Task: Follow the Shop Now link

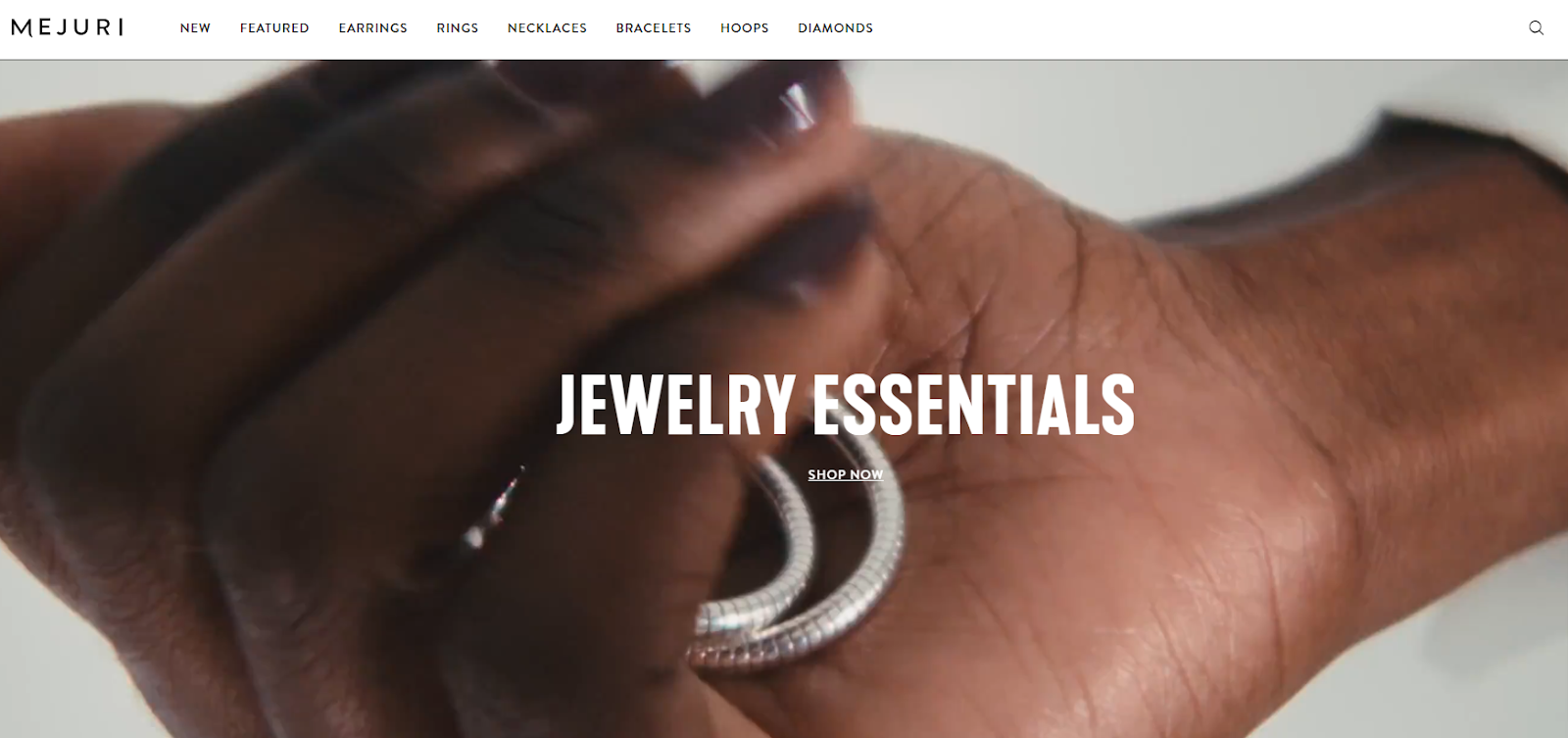Action: coord(845,474)
